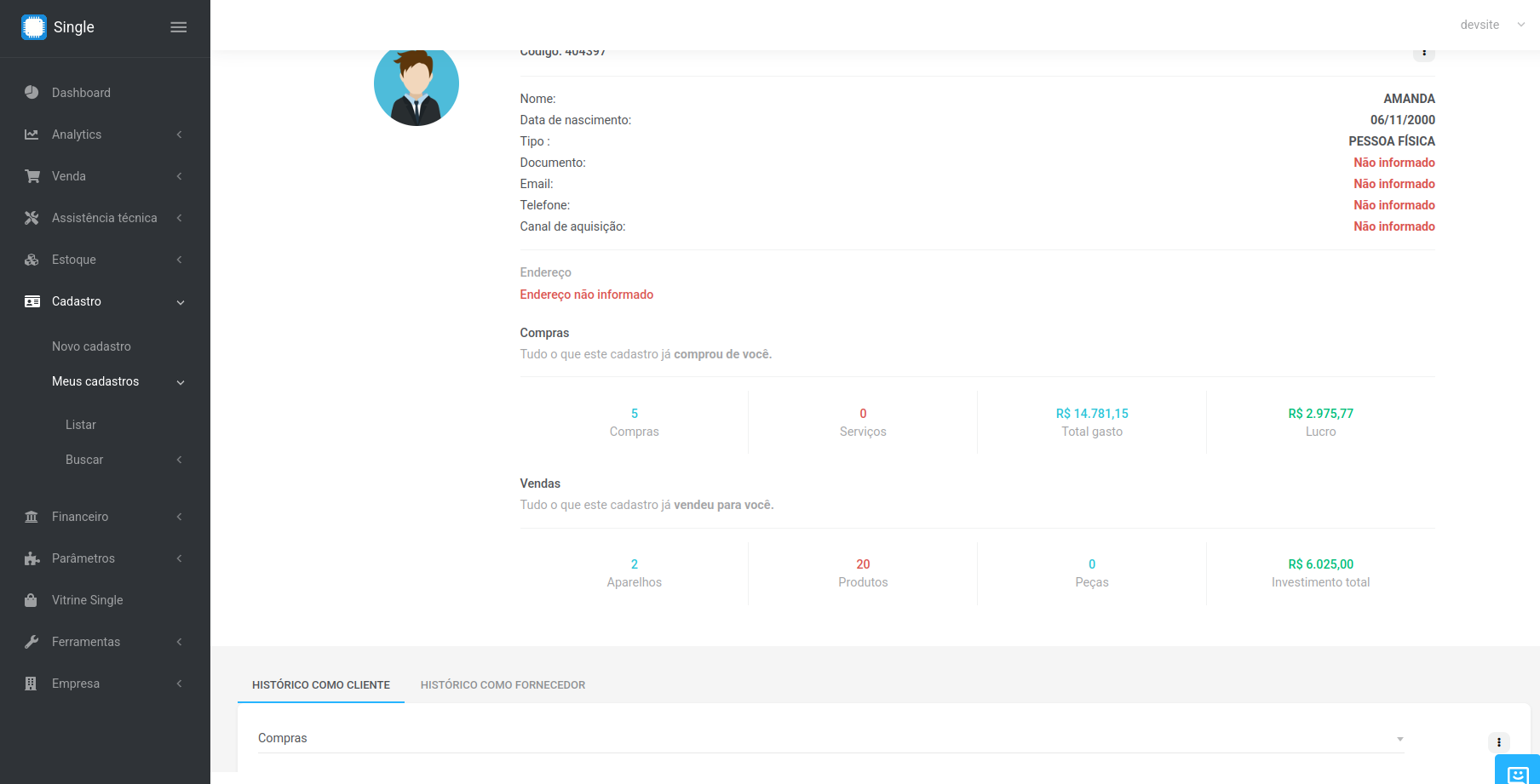Click Não informado Canal de aquisição value
Viewport: 1540px width, 784px height.
point(1394,226)
